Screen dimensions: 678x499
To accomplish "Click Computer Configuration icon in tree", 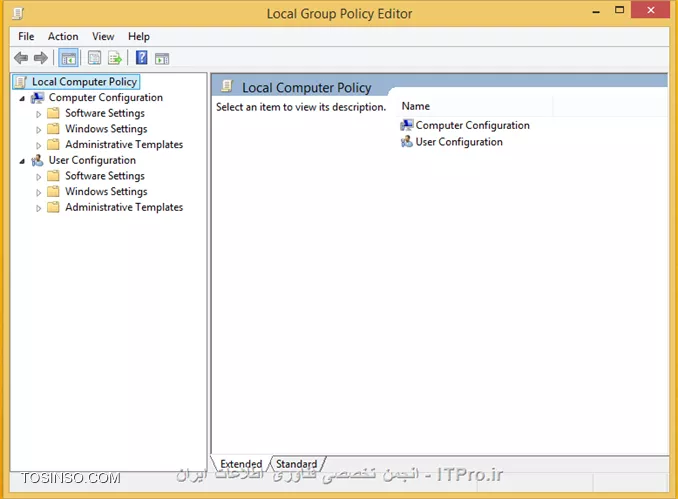I will (38, 98).
